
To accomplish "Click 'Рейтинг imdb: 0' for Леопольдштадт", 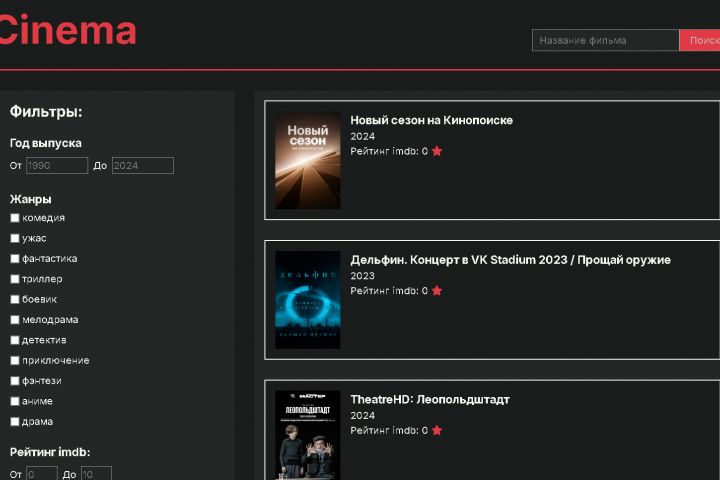I will [389, 430].
